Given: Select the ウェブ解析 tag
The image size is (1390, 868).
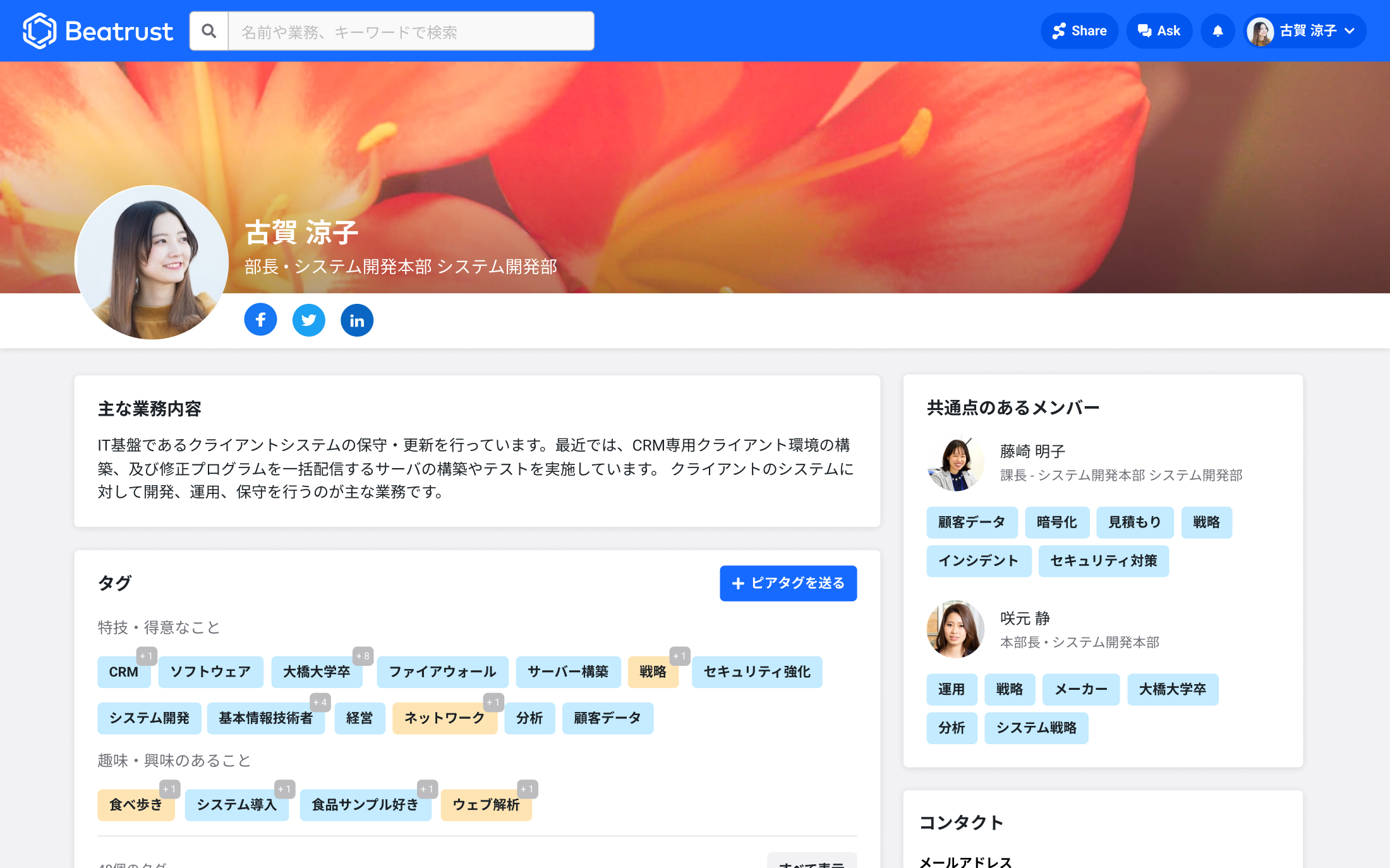Looking at the screenshot, I should pyautogui.click(x=486, y=805).
